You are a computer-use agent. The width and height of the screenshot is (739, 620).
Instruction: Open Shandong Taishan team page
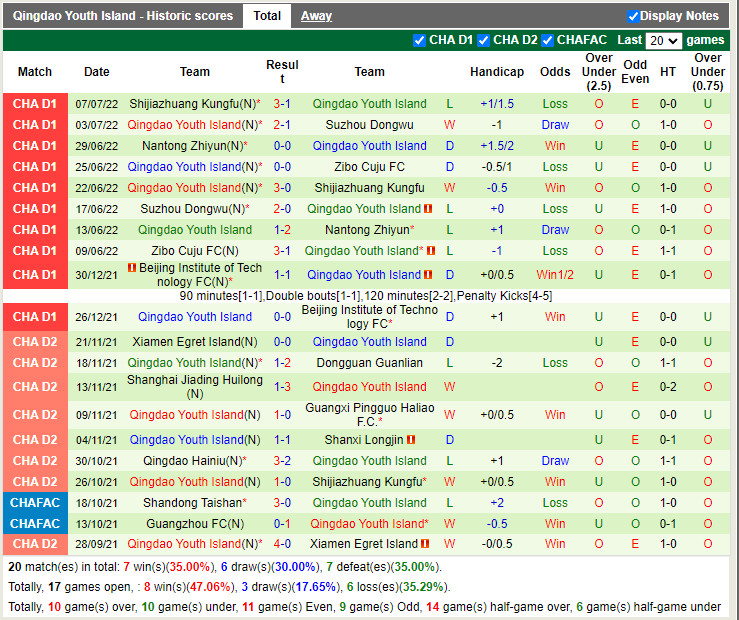[193, 503]
